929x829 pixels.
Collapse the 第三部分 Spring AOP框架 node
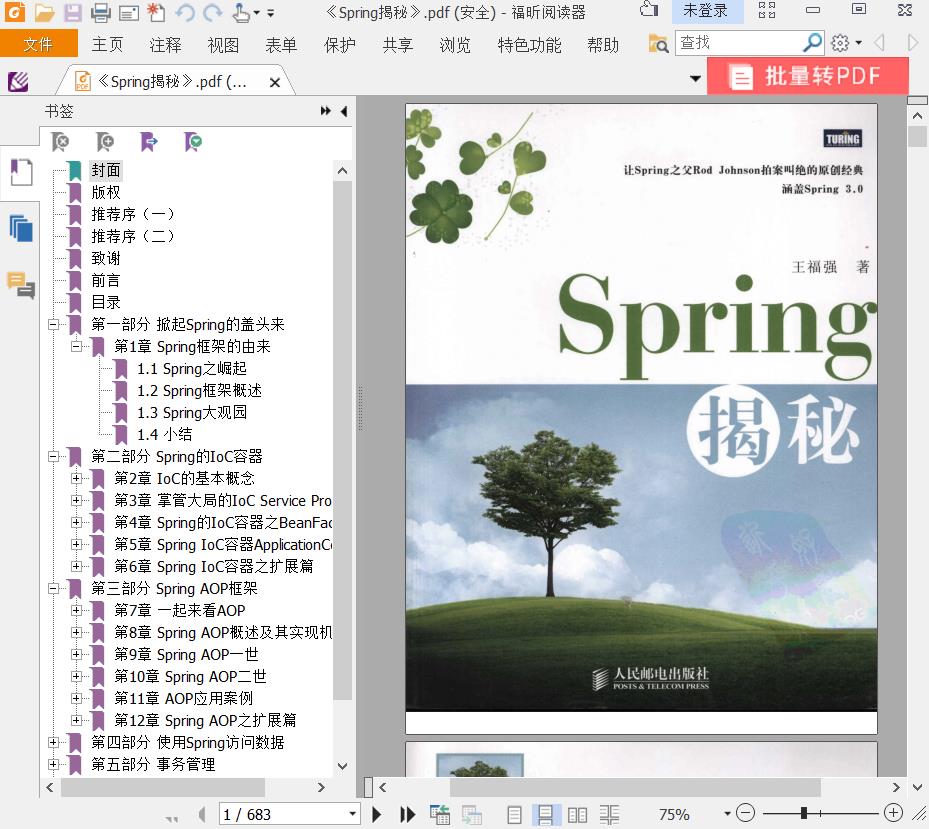[54, 588]
